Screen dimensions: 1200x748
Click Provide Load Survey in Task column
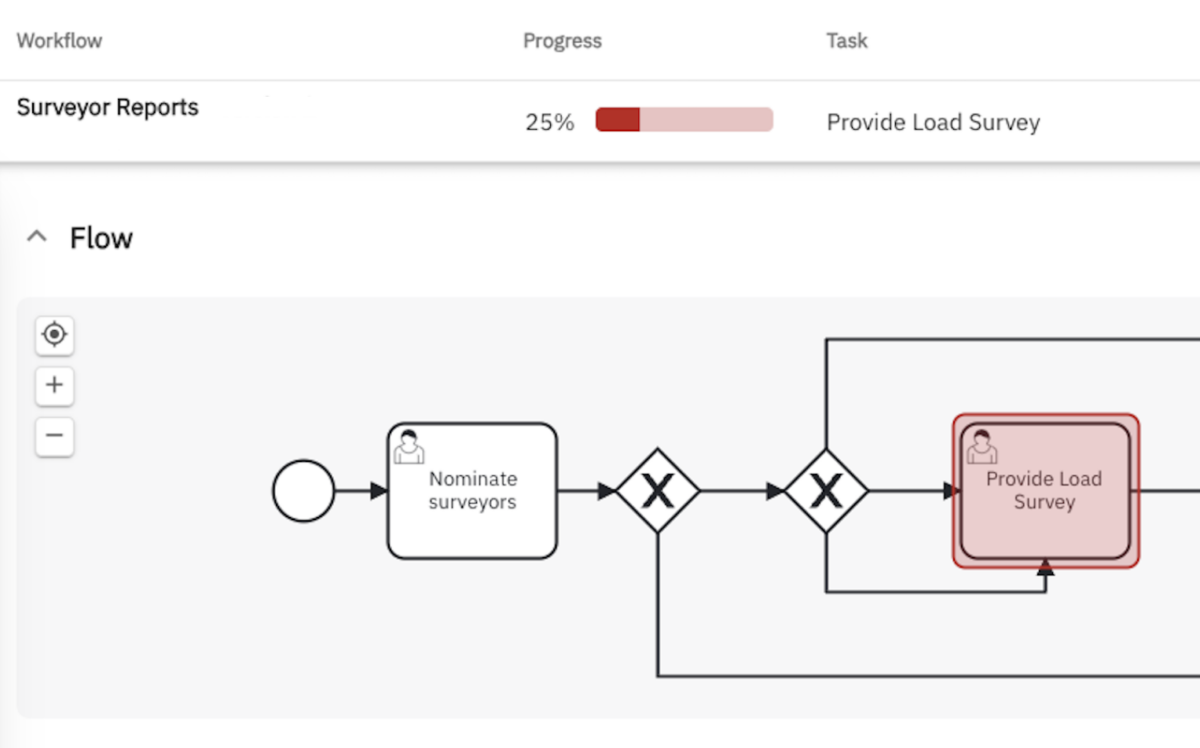click(x=933, y=122)
